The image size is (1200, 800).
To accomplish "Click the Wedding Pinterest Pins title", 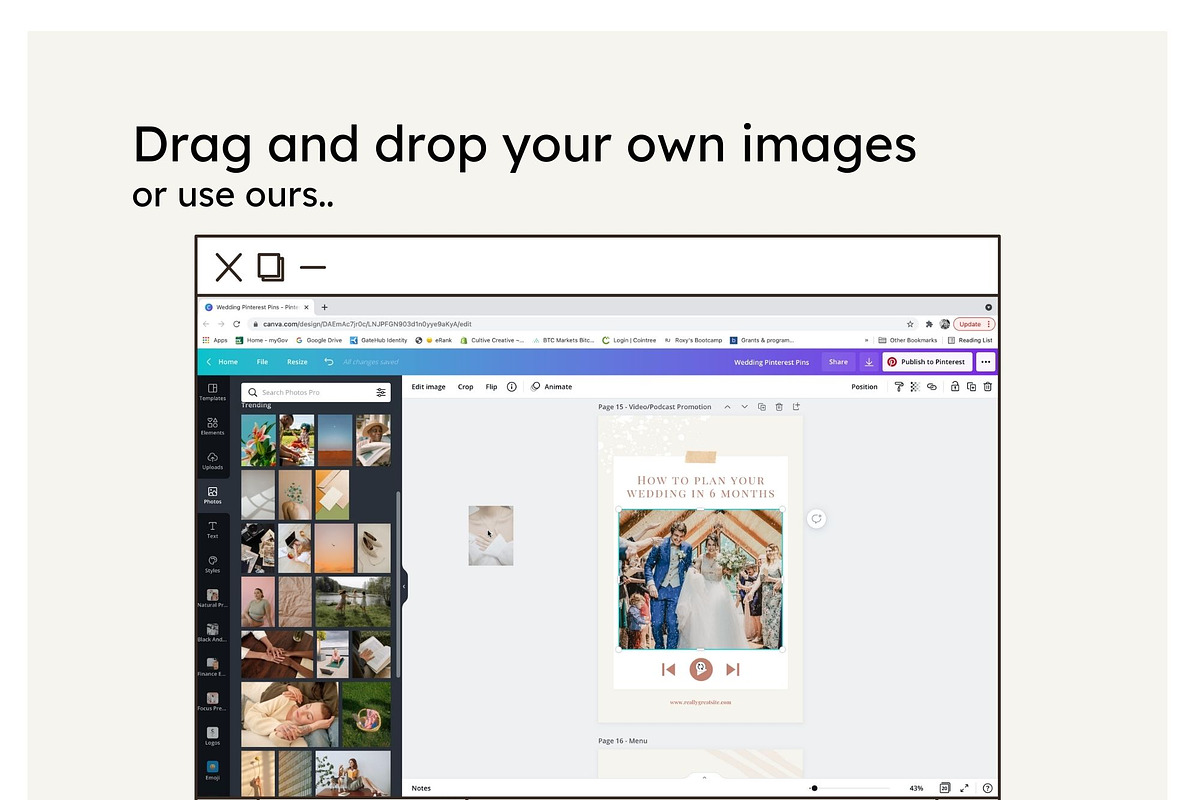I will (771, 362).
